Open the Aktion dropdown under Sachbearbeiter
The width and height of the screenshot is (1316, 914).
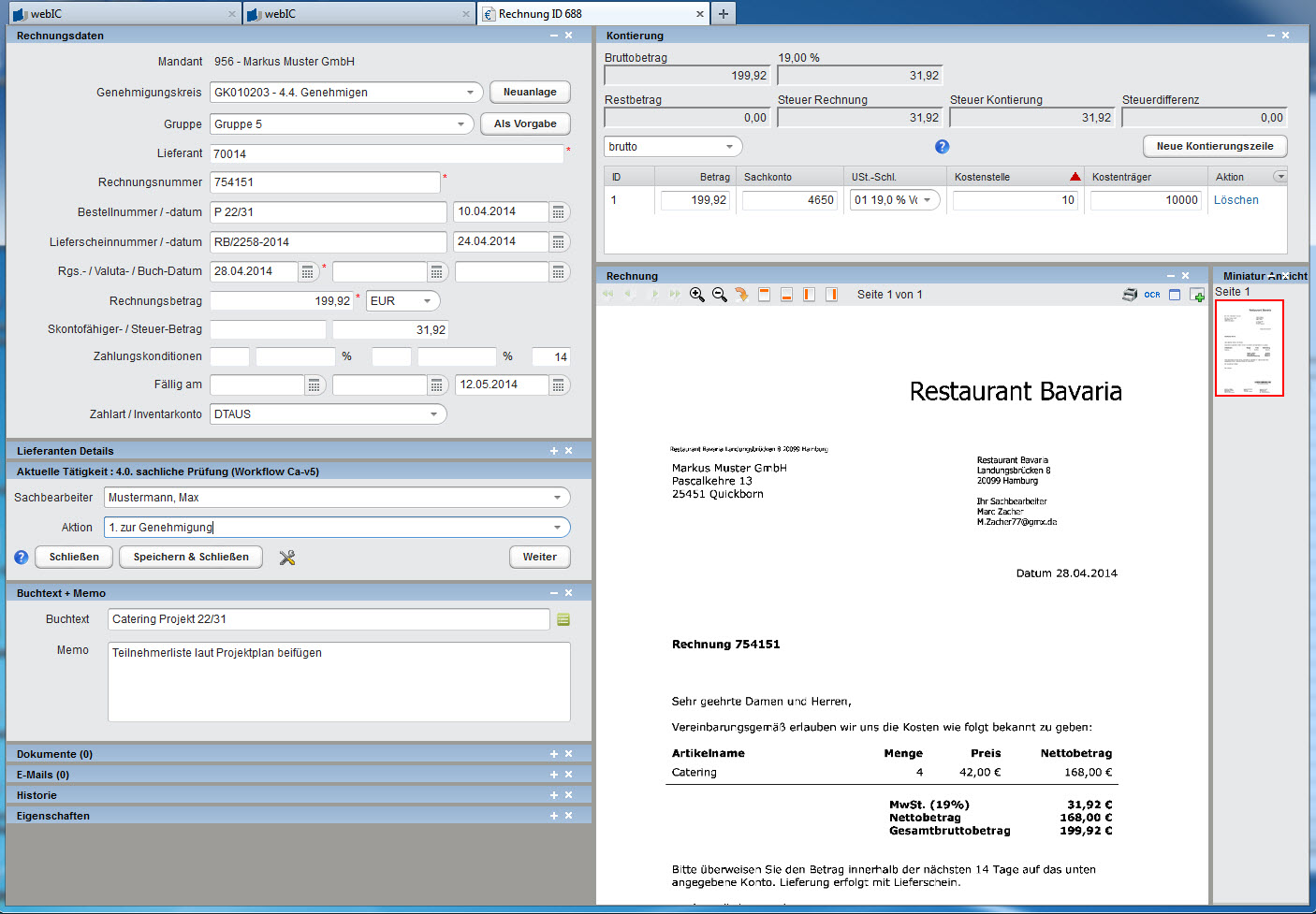click(x=557, y=528)
